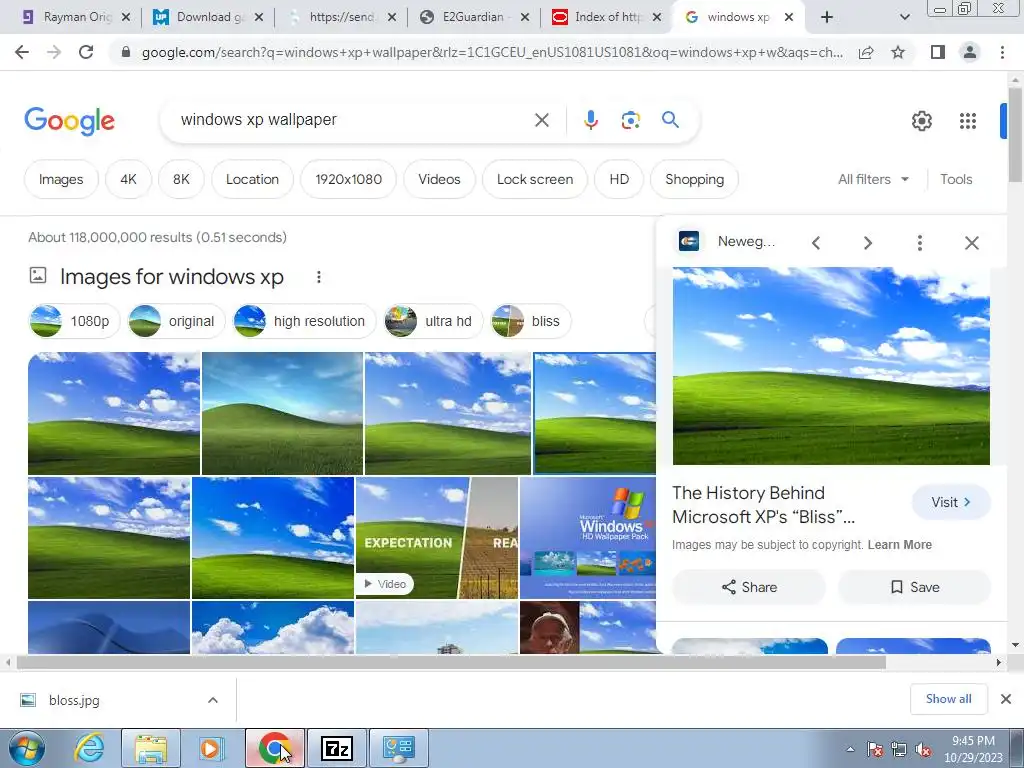Open Google quick settings gear
The height and width of the screenshot is (768, 1024).
tap(921, 121)
